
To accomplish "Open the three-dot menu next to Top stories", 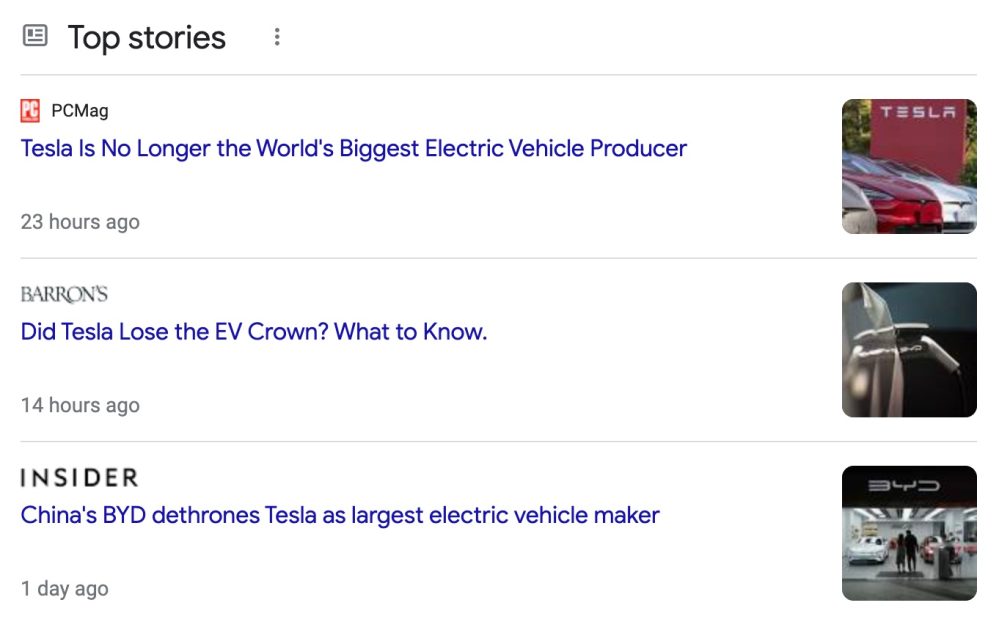I will coord(277,37).
